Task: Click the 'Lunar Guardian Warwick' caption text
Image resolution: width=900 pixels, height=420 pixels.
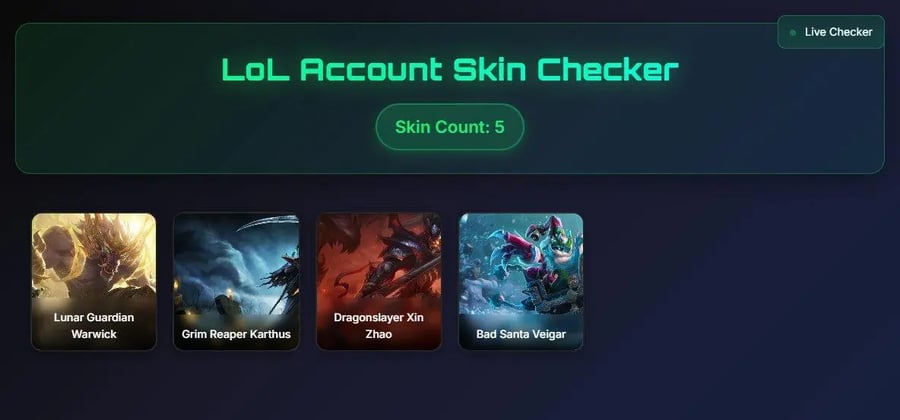Action: click(x=94, y=325)
